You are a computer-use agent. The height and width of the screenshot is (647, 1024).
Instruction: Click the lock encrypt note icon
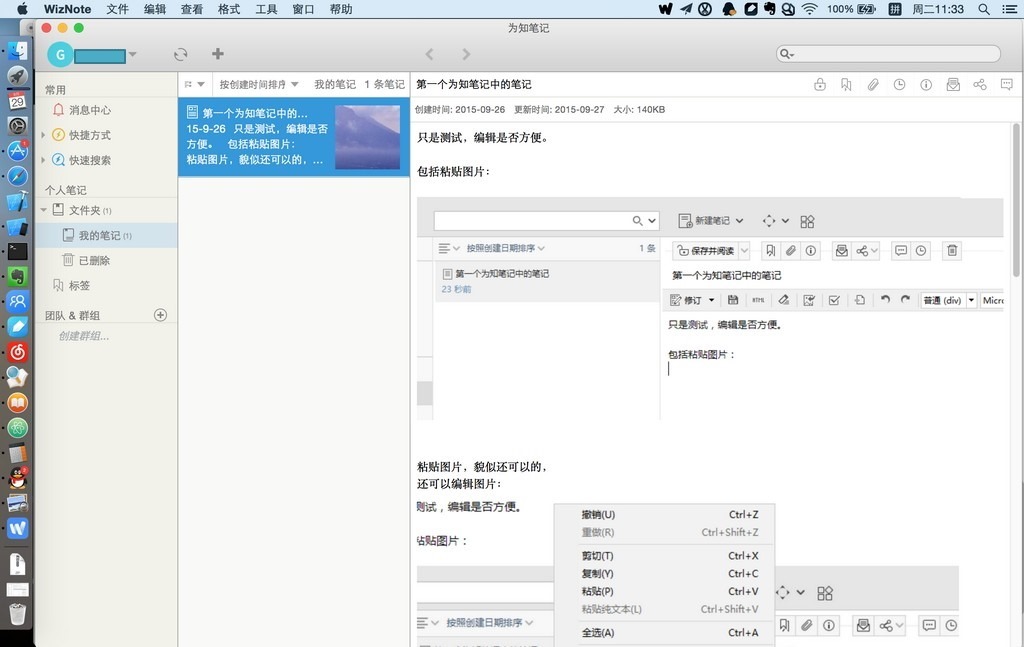[820, 84]
